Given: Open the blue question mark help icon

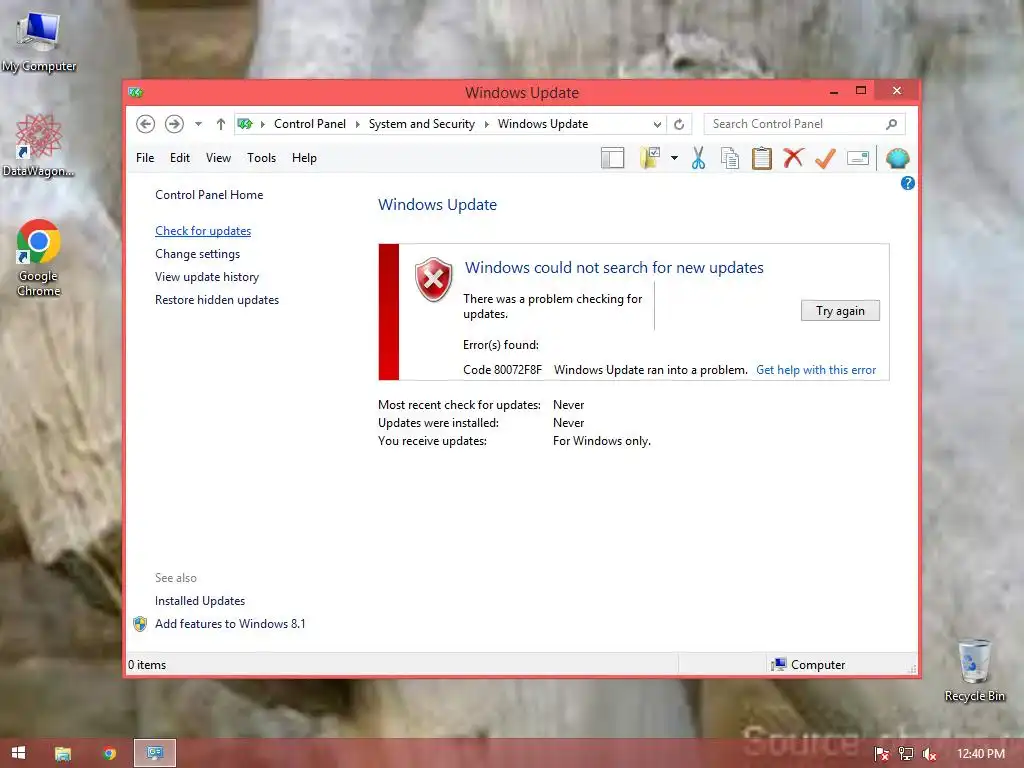Looking at the screenshot, I should coord(908,184).
